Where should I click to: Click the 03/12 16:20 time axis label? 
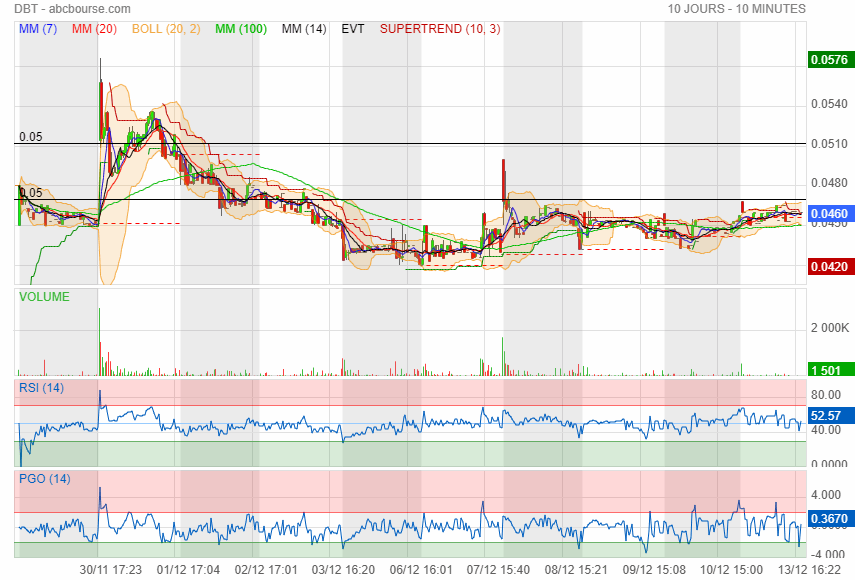point(344,570)
